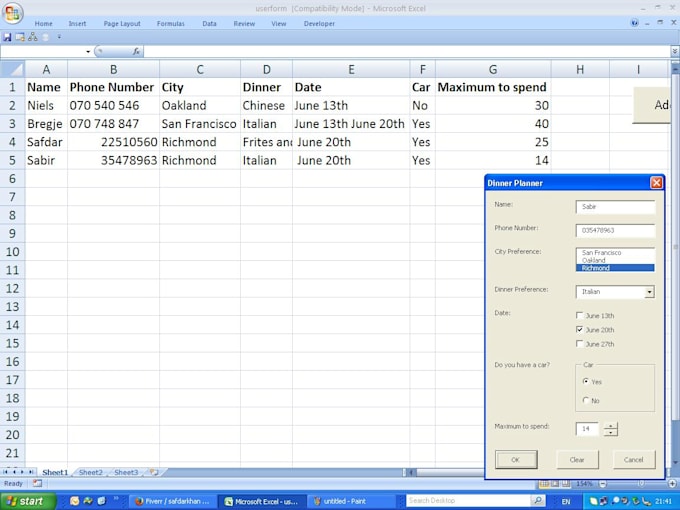680x510 pixels.
Task: Open the Insert ribbon tab
Action: pos(77,23)
